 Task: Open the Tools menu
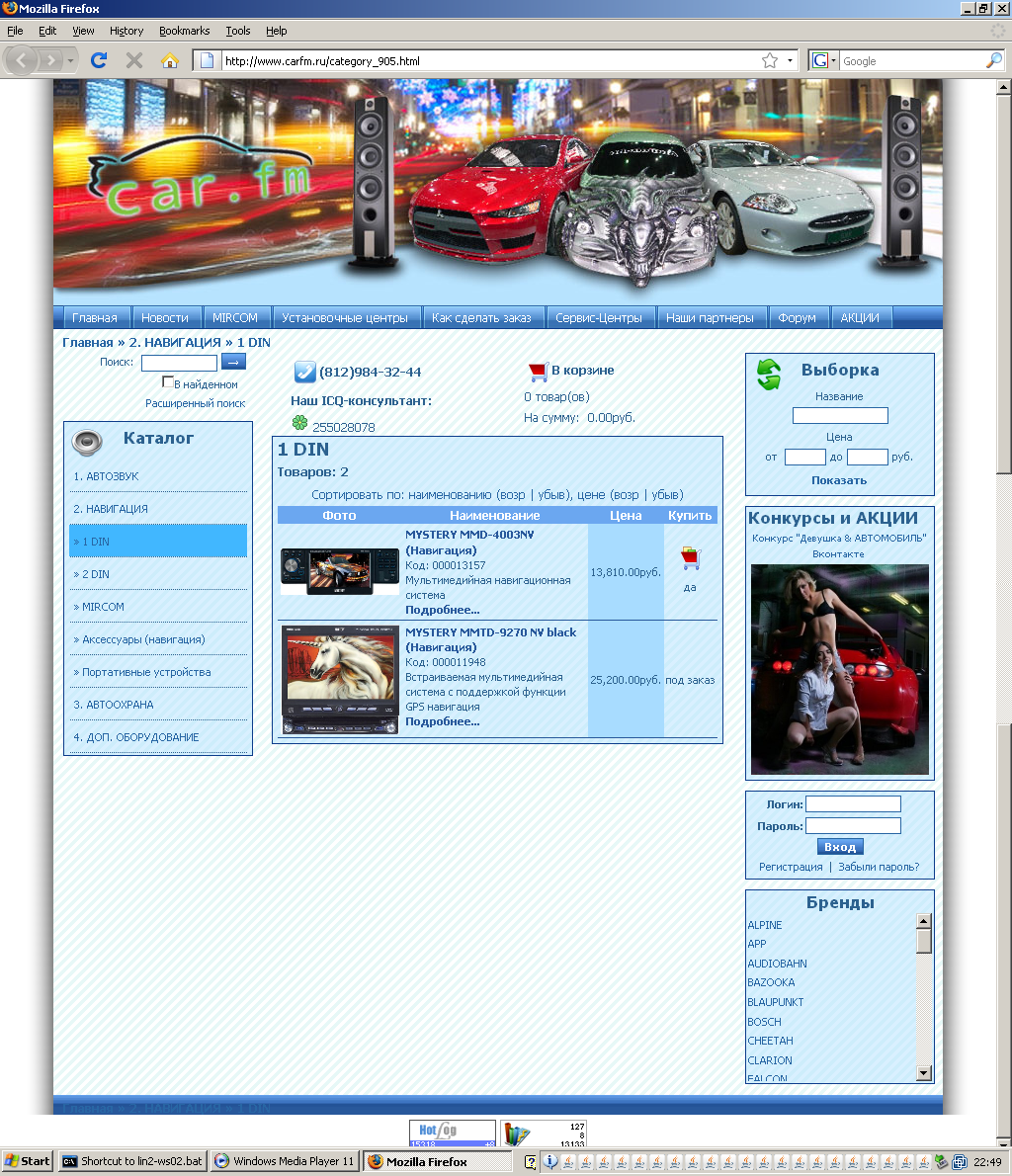coord(238,31)
